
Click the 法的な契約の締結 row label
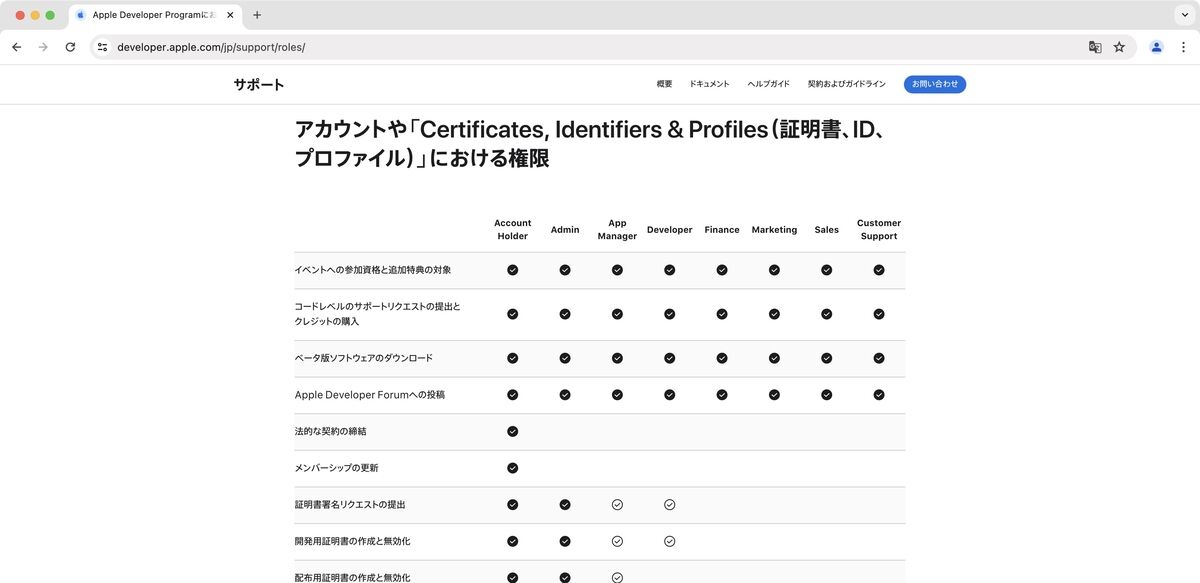pyautogui.click(x=331, y=431)
